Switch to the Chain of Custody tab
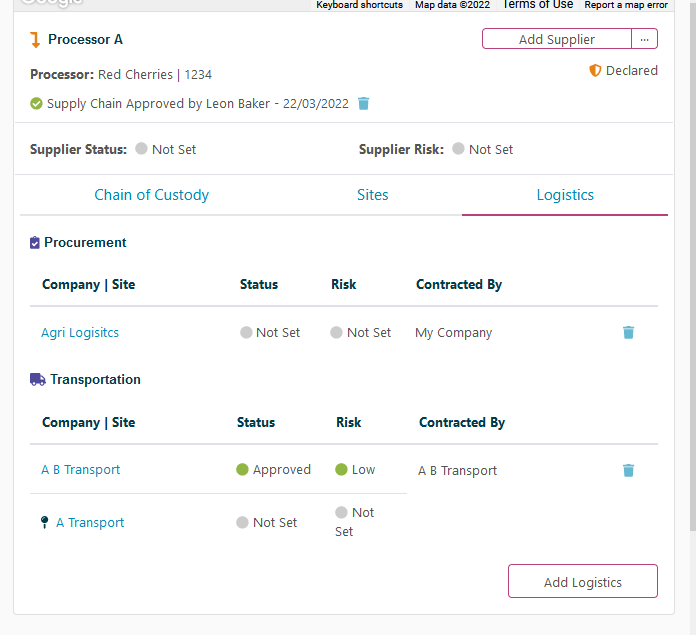The height and width of the screenshot is (635, 696). tap(152, 195)
